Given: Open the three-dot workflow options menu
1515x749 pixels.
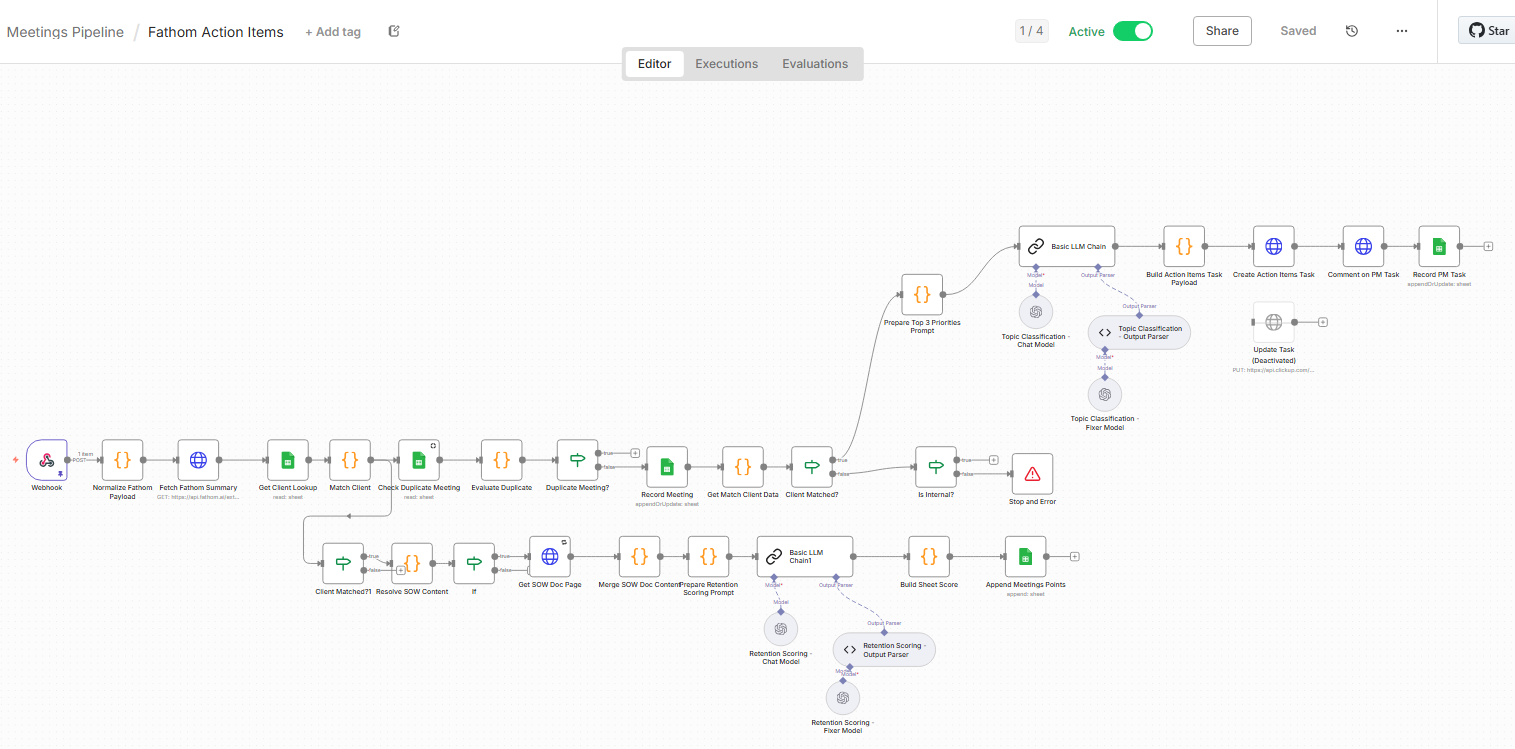Looking at the screenshot, I should [1402, 31].
